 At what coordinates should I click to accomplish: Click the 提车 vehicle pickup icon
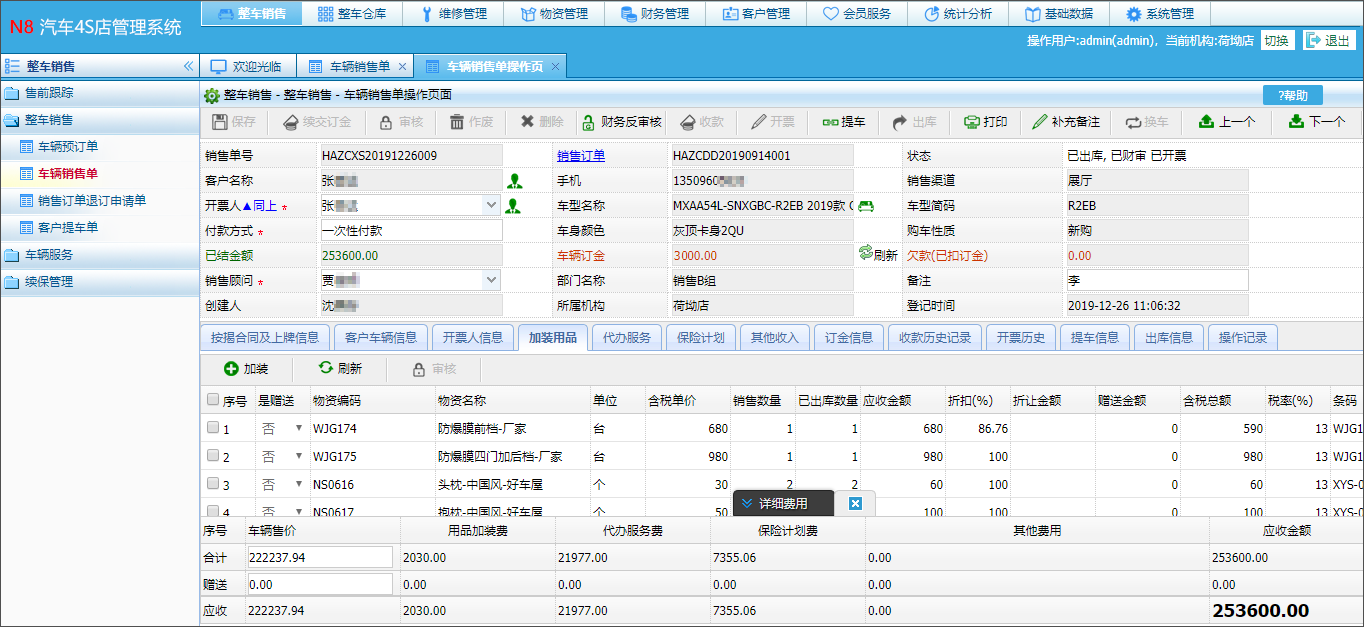[845, 123]
